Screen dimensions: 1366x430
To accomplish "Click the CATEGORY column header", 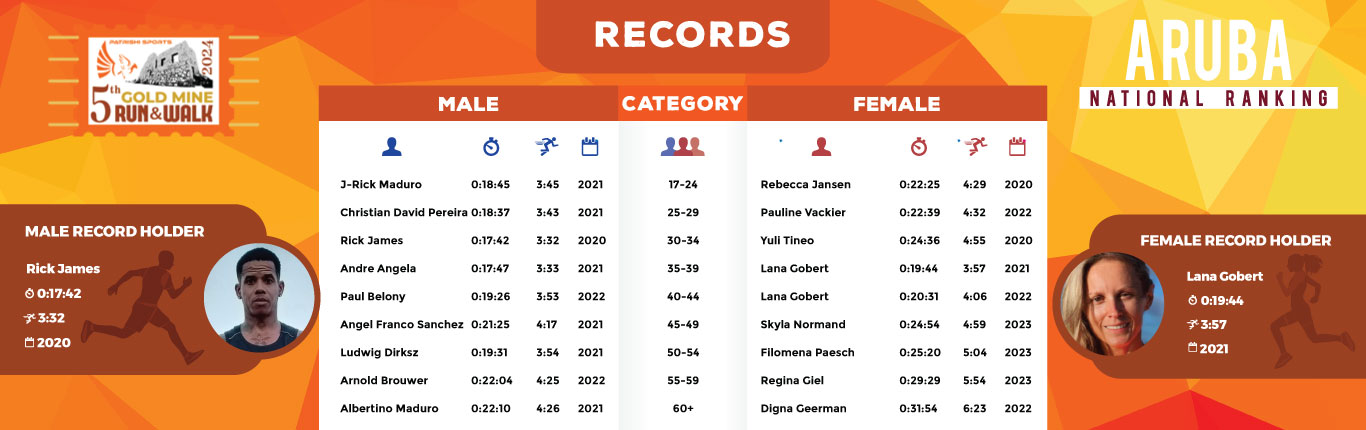I will 682,104.
